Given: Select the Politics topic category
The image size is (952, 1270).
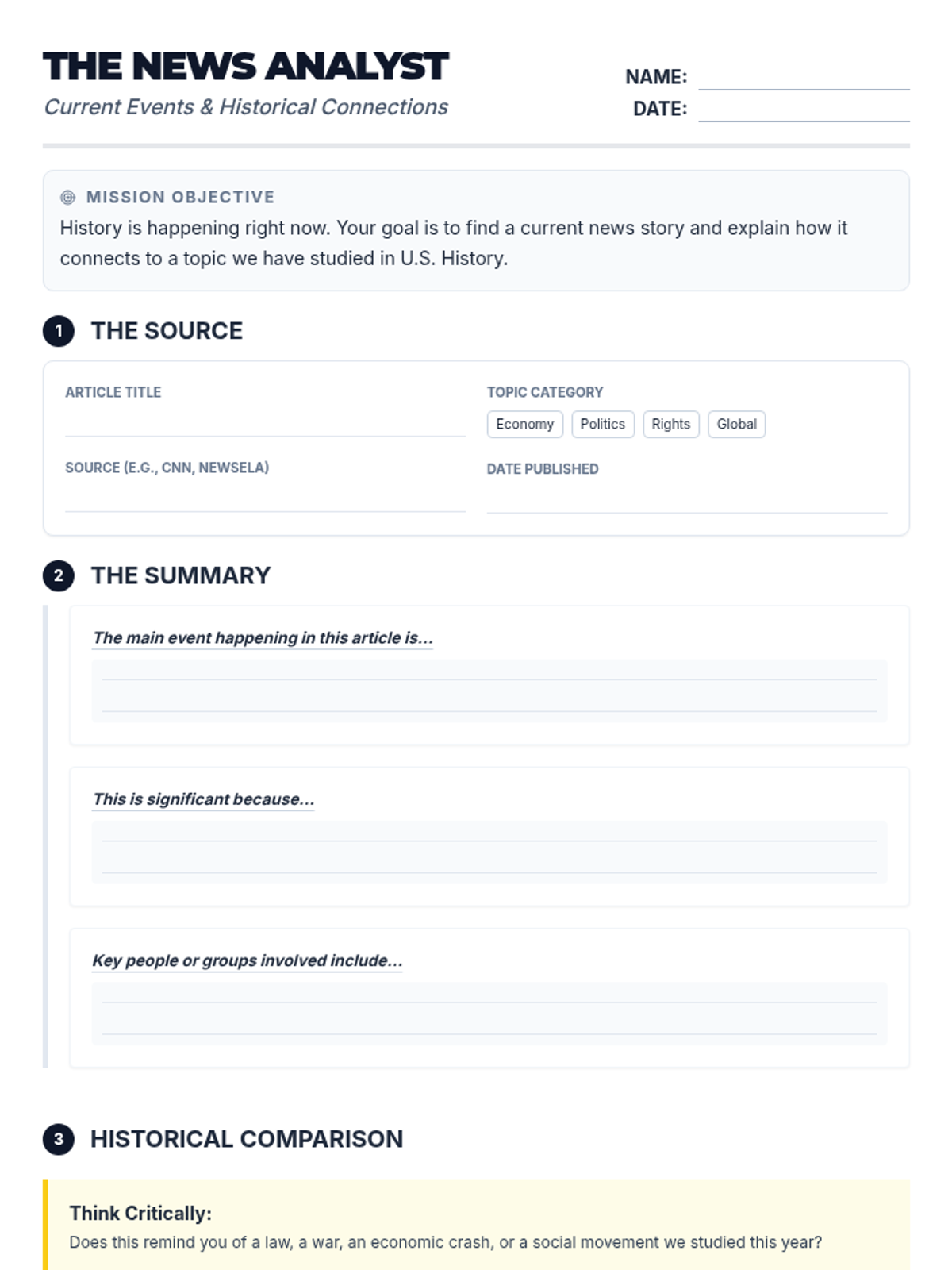Looking at the screenshot, I should pyautogui.click(x=602, y=425).
